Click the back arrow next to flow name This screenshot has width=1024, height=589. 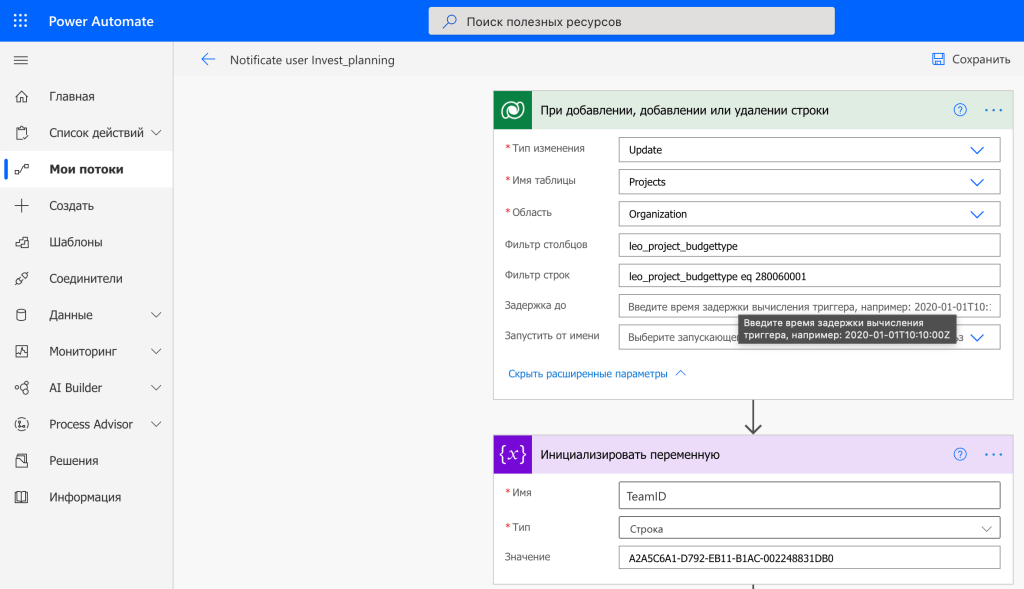click(208, 60)
